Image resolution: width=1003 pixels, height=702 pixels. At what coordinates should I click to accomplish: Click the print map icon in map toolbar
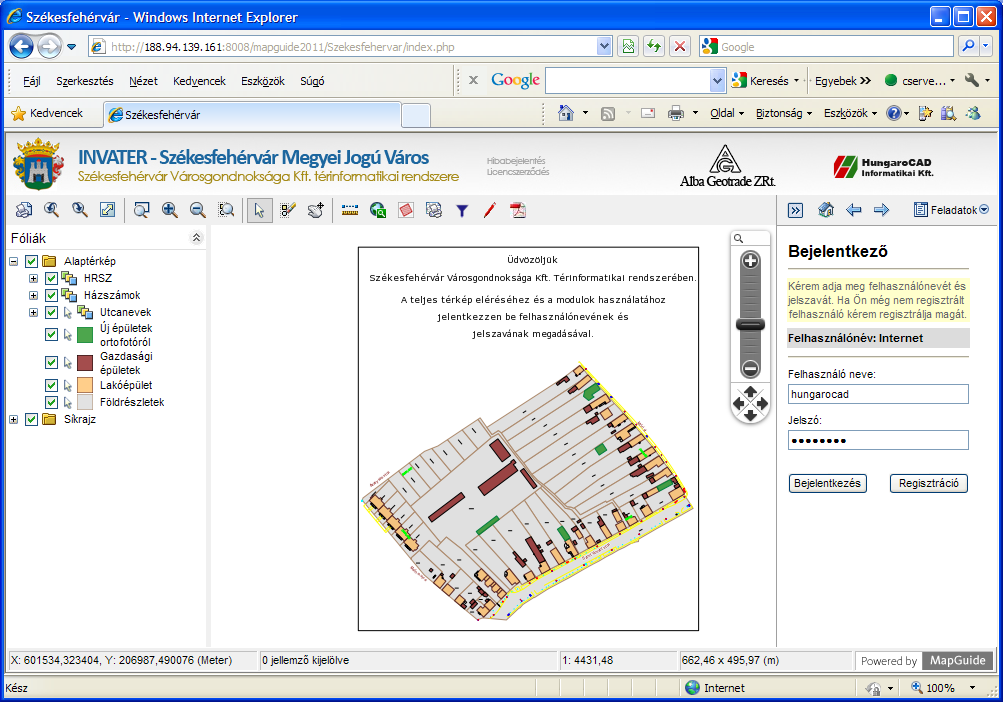click(x=24, y=210)
